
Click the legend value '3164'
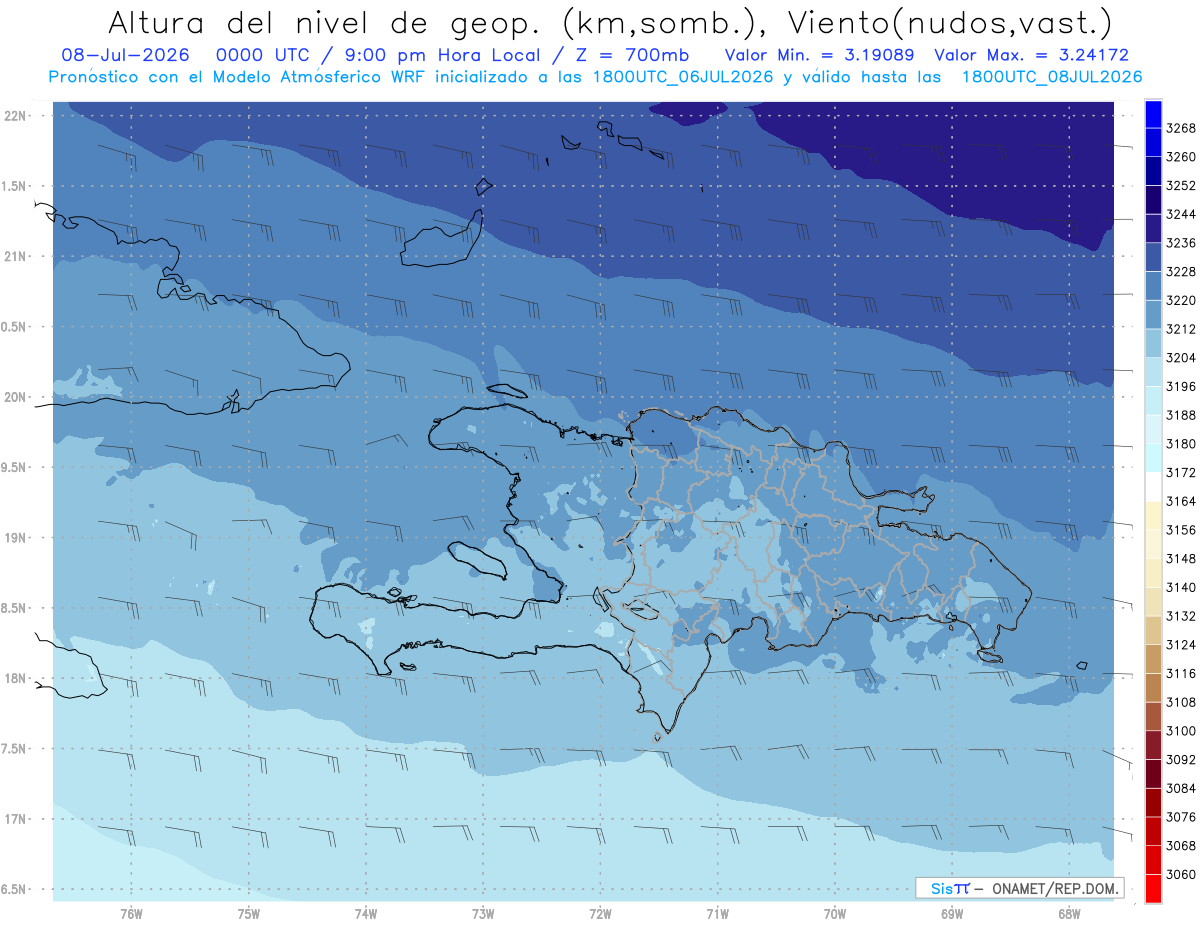click(x=1181, y=501)
